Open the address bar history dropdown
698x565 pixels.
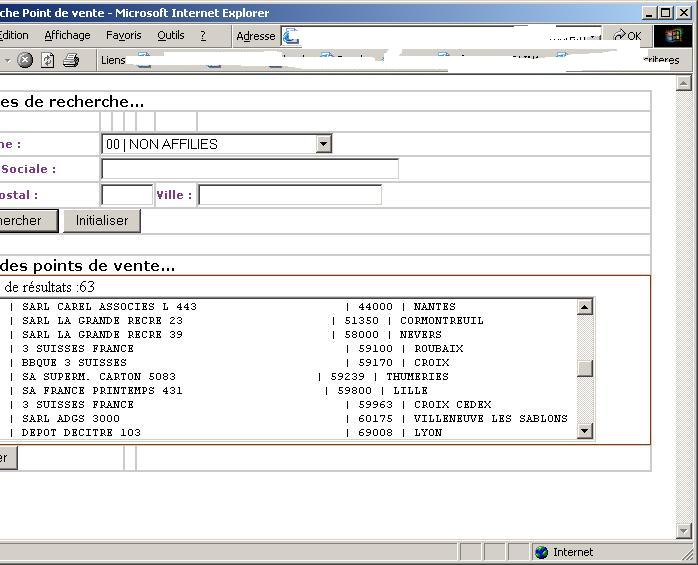click(594, 36)
